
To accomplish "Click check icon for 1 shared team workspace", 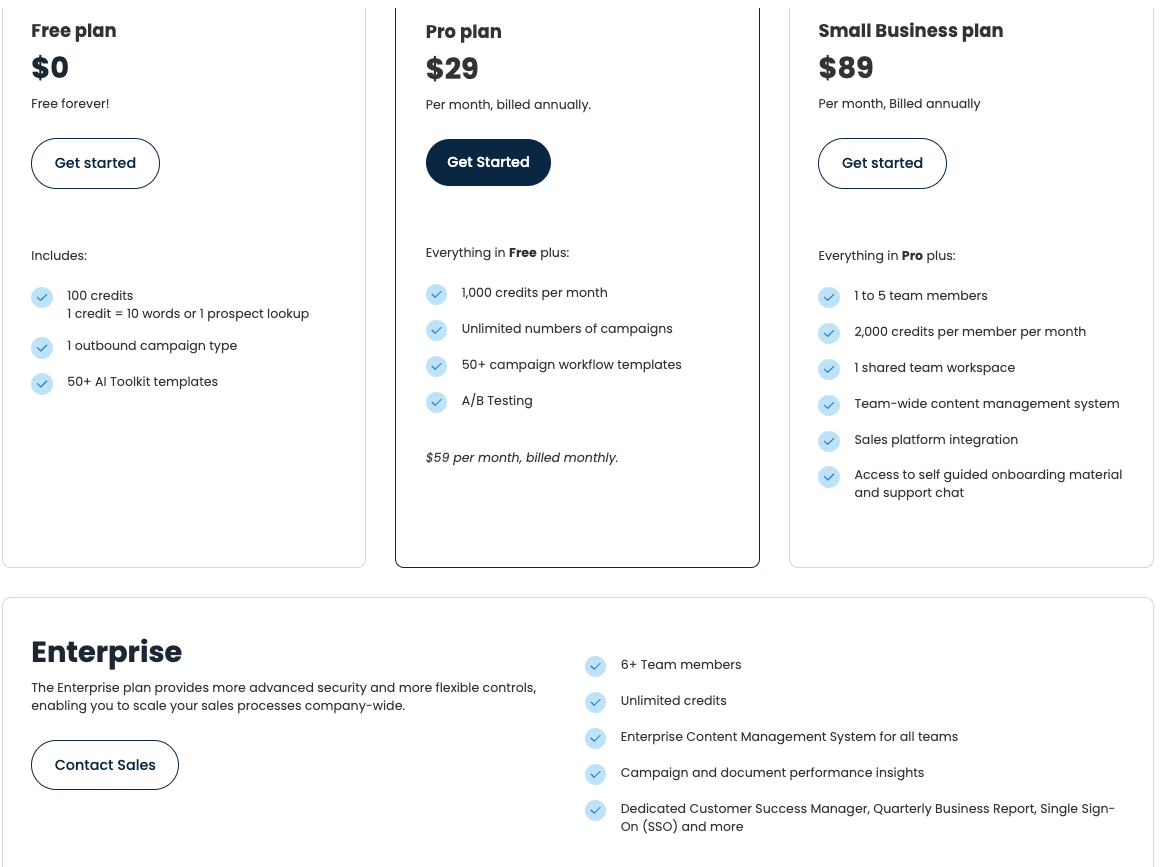I will point(829,369).
